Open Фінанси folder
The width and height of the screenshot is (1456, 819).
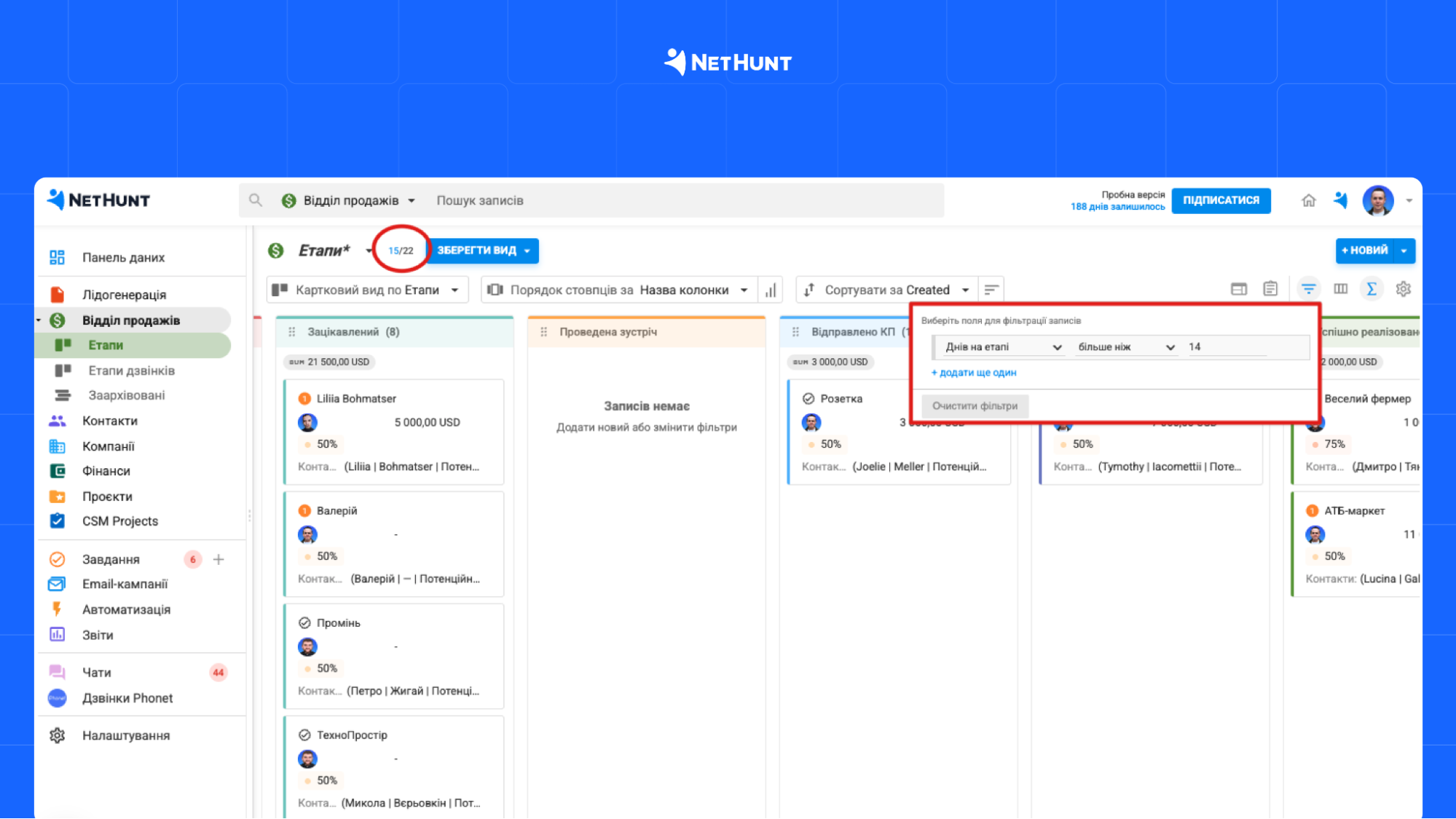pos(106,471)
